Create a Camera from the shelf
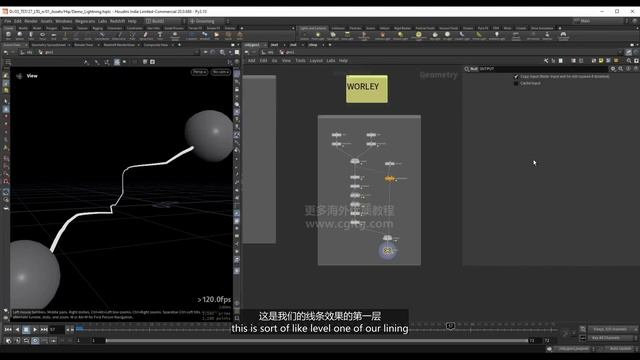 pyautogui.click(x=304, y=36)
